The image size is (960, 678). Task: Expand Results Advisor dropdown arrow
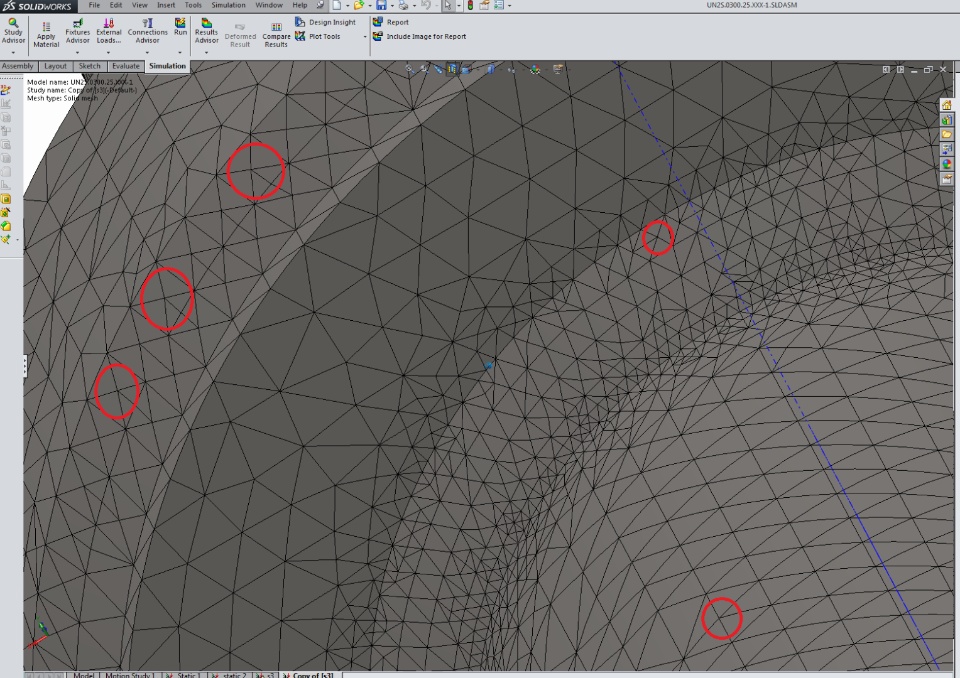[x=206, y=53]
